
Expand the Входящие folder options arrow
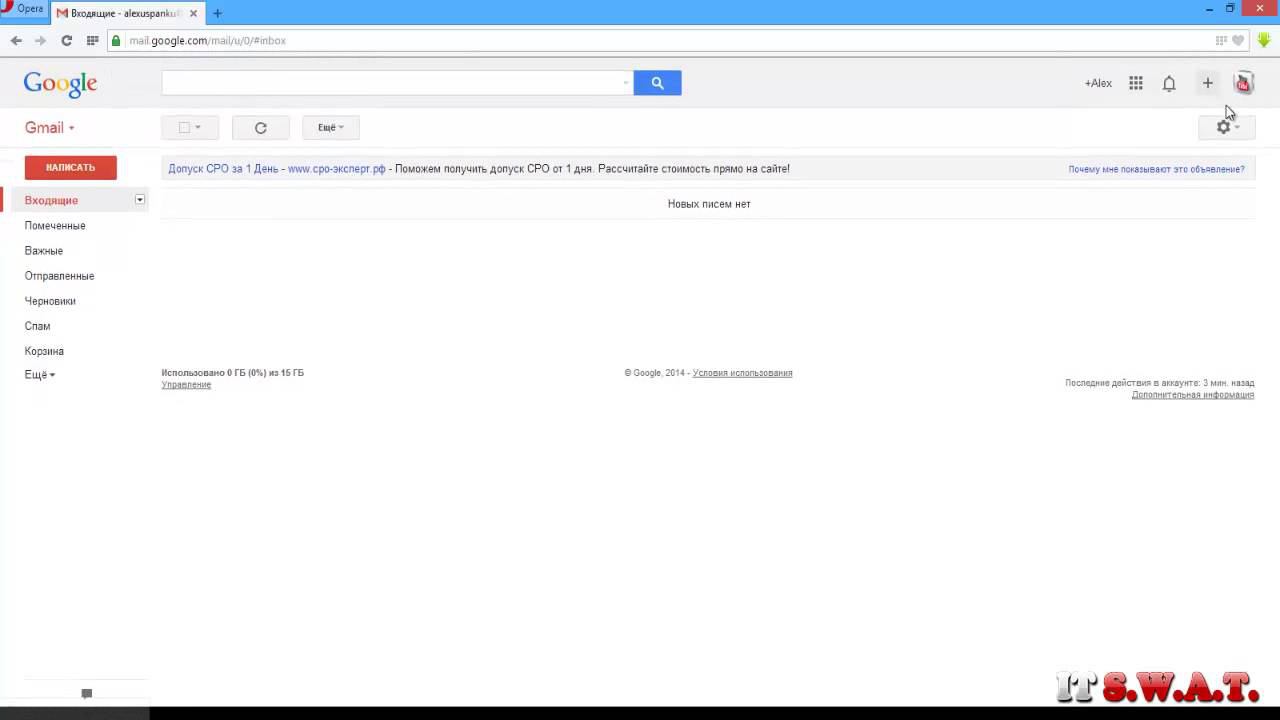(x=140, y=200)
